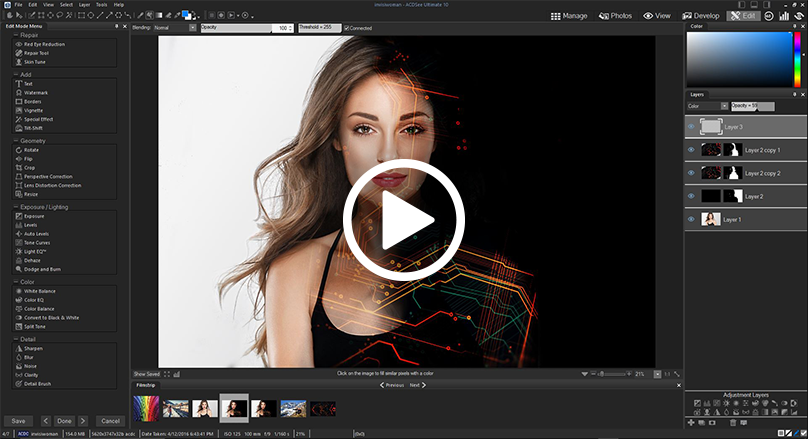
Task: Toggle the Connected checkbox
Action: 346,28
